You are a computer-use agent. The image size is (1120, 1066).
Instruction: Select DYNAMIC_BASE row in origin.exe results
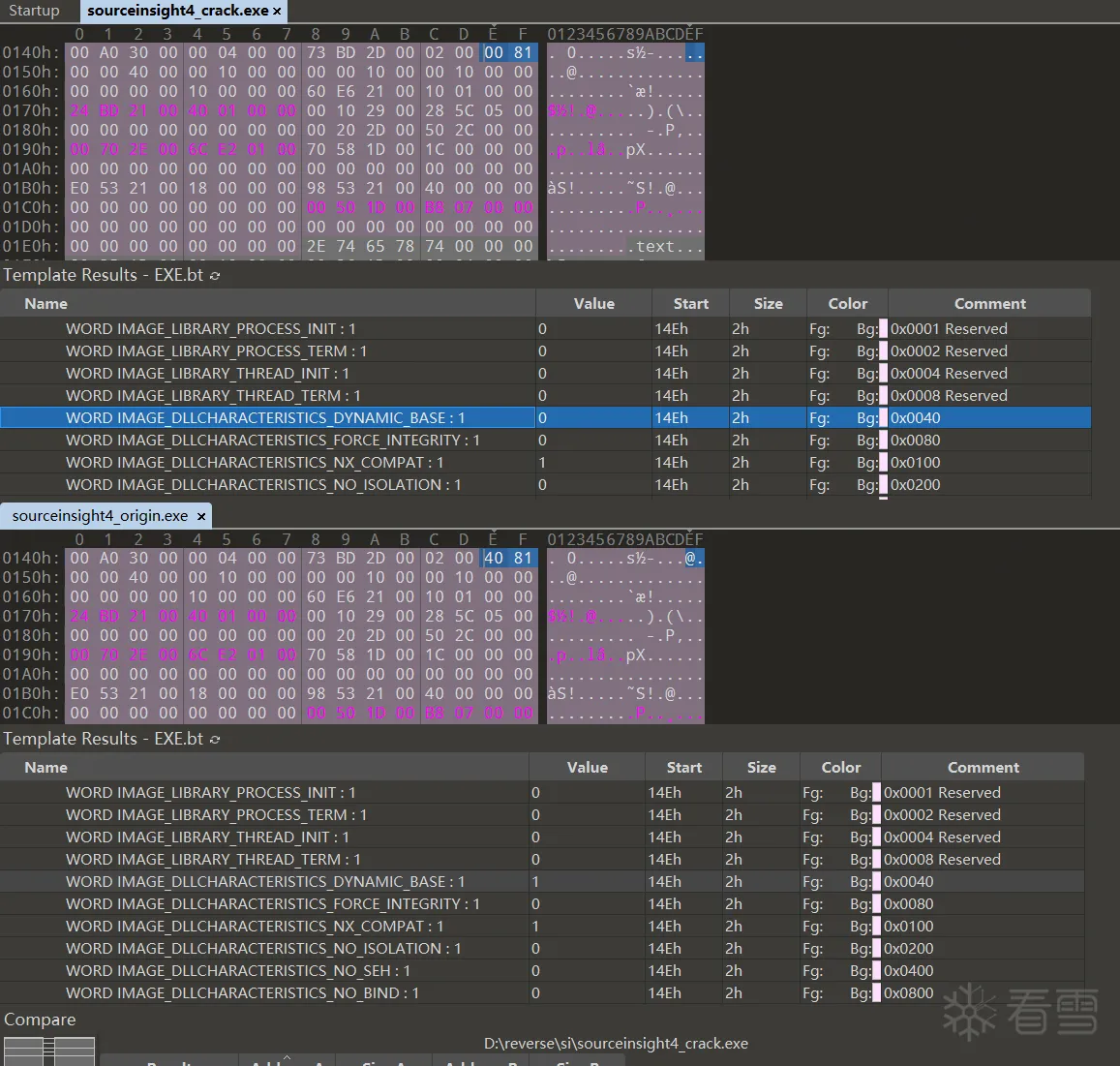(542, 882)
